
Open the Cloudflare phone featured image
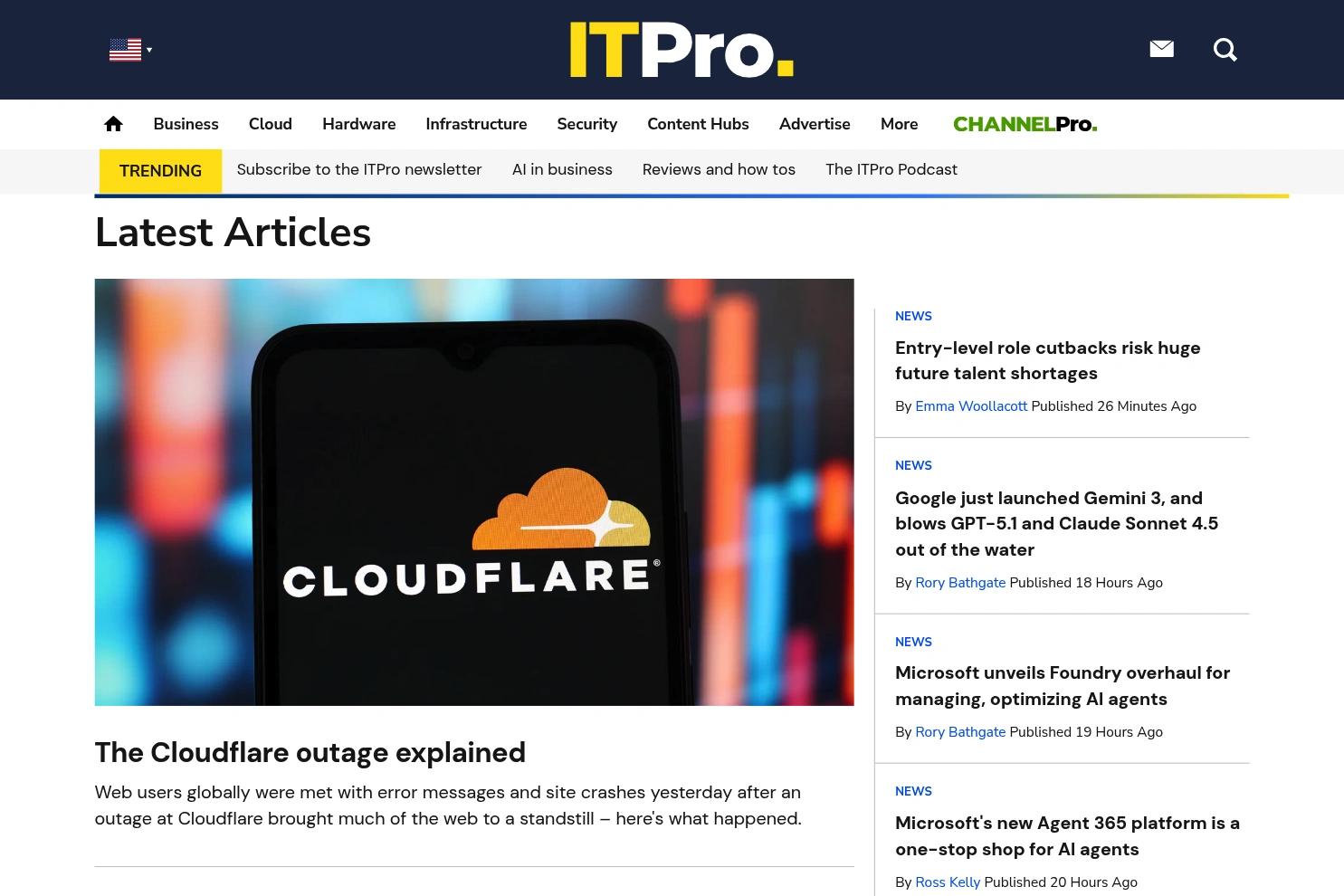(x=474, y=492)
